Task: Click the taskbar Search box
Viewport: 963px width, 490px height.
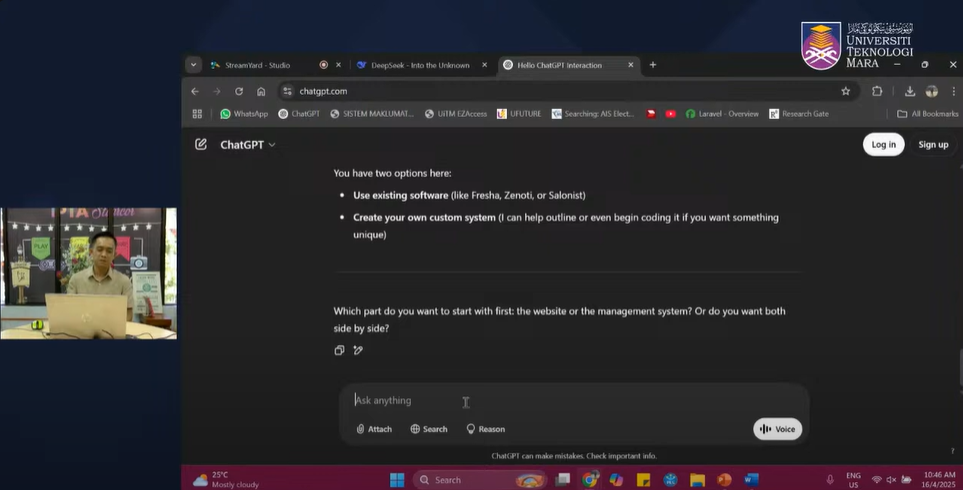Action: pyautogui.click(x=480, y=480)
